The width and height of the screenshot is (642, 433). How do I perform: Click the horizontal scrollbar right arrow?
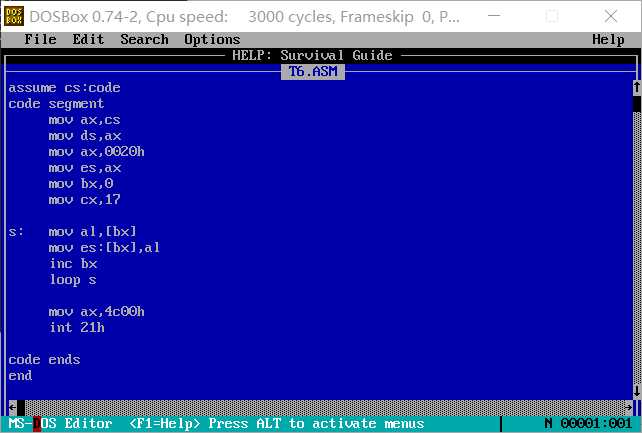coord(629,407)
